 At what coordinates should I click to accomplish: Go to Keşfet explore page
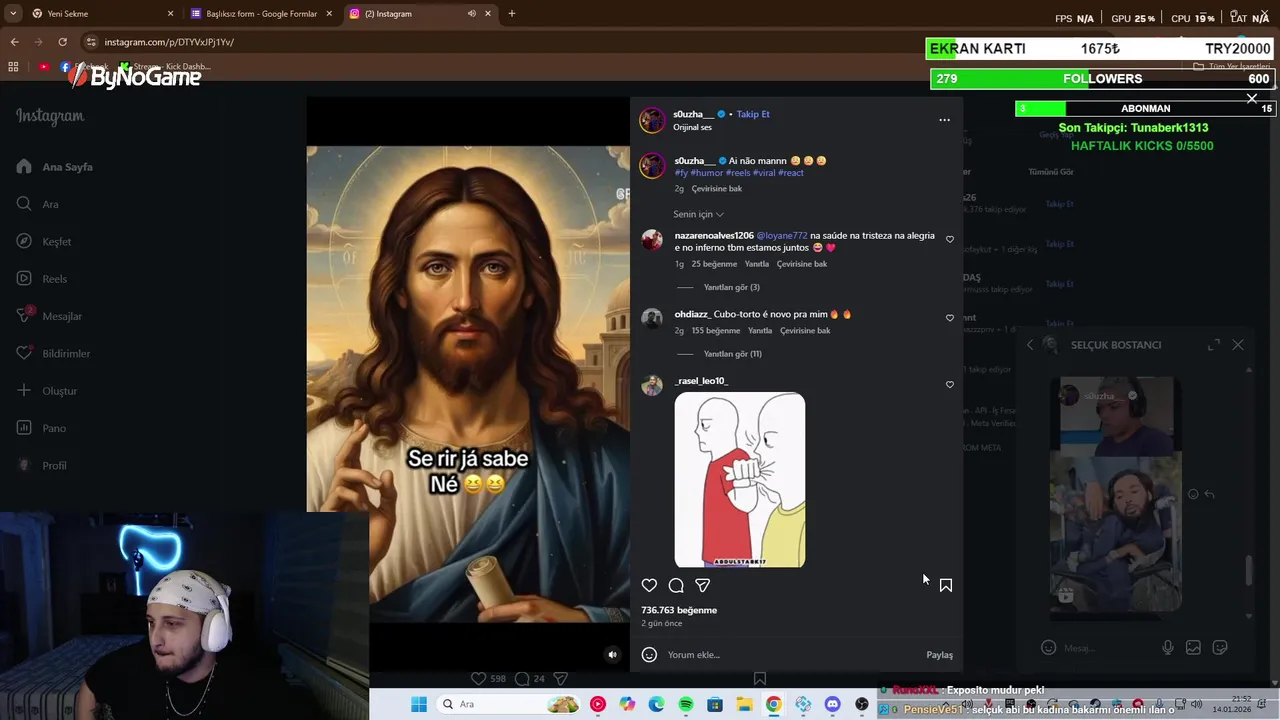pos(44,241)
